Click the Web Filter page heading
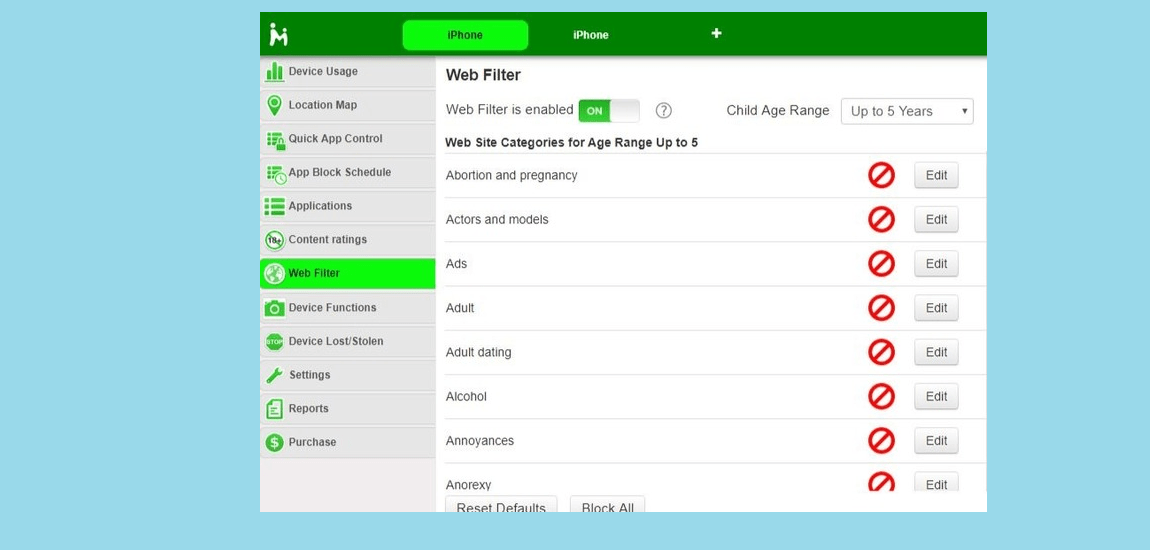 click(483, 75)
